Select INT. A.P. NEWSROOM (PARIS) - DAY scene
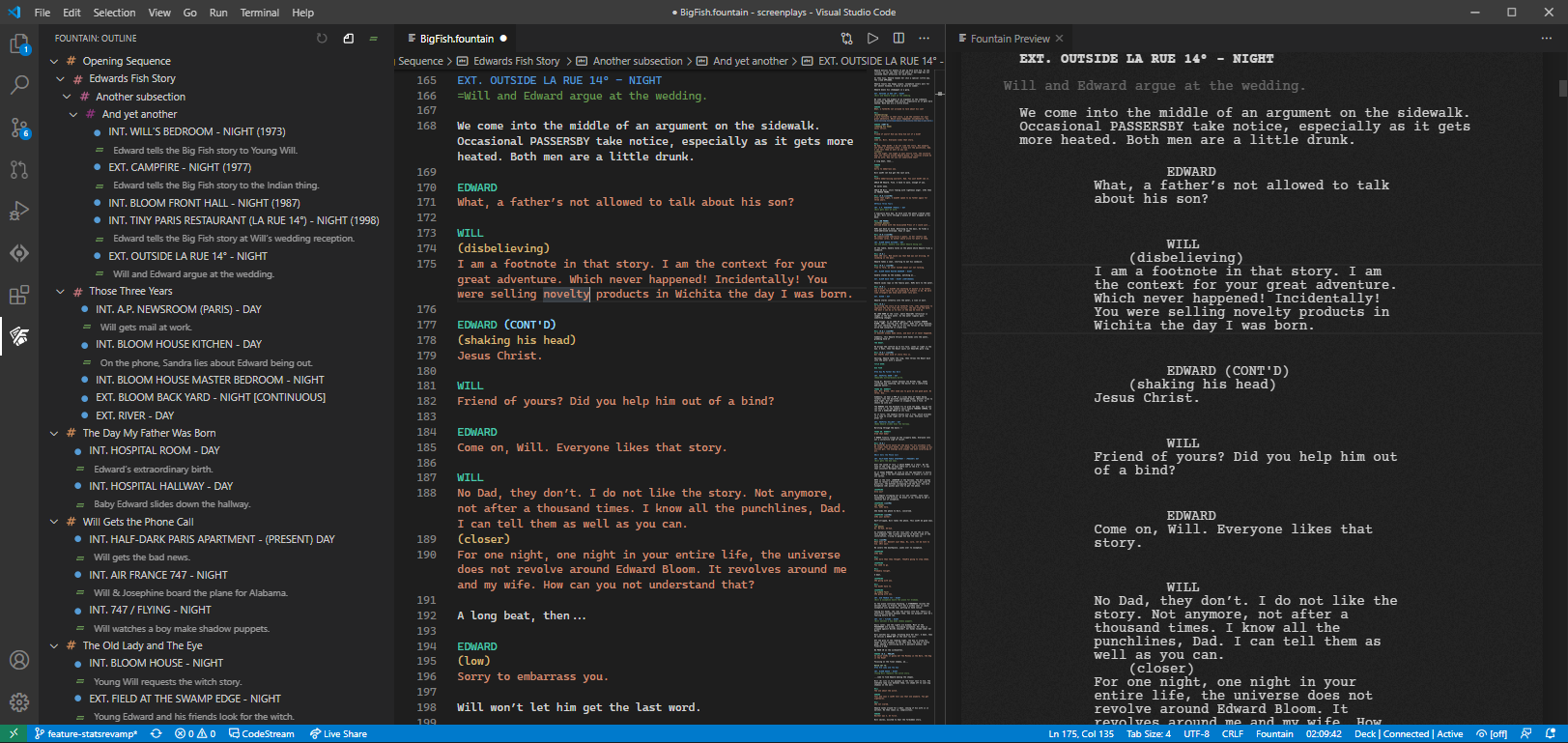Viewport: 1568px width, 743px height. click(179, 309)
